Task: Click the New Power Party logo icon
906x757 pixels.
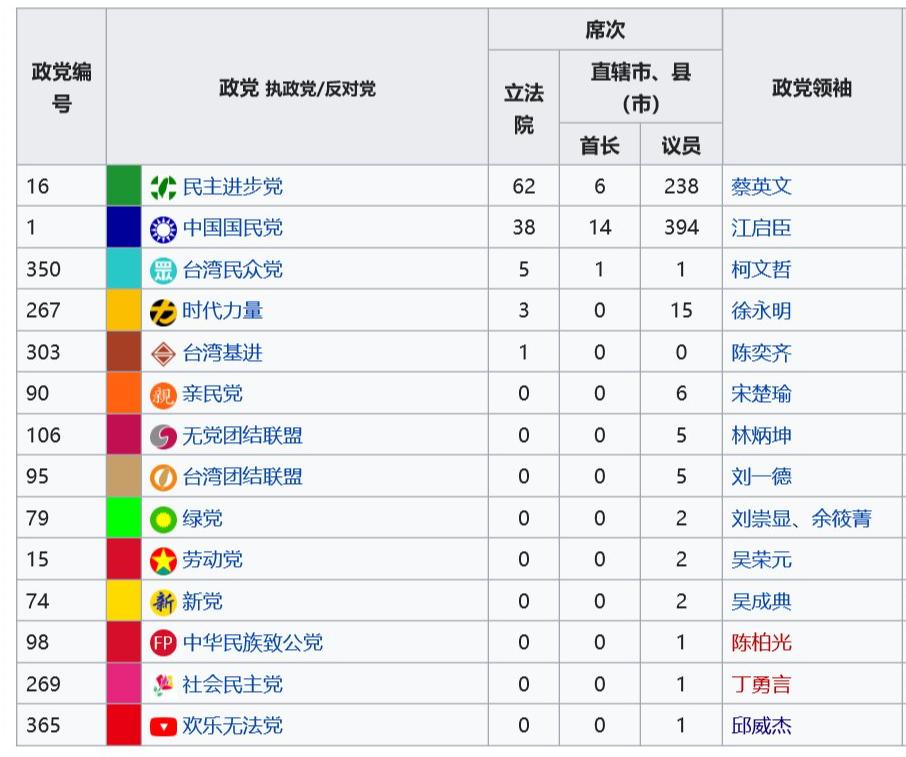Action: (x=163, y=312)
